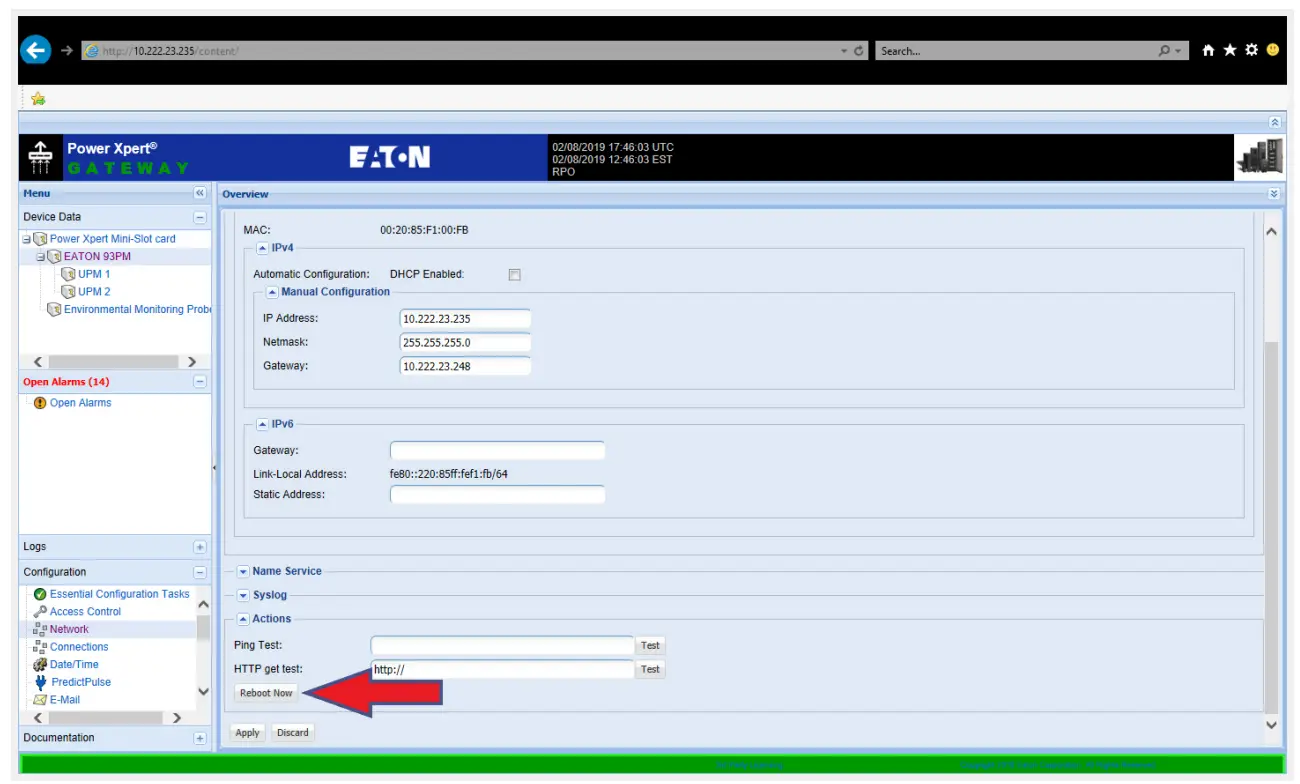Click the PredictPulse icon
Screen dimensions: 1300x784
pos(40,682)
